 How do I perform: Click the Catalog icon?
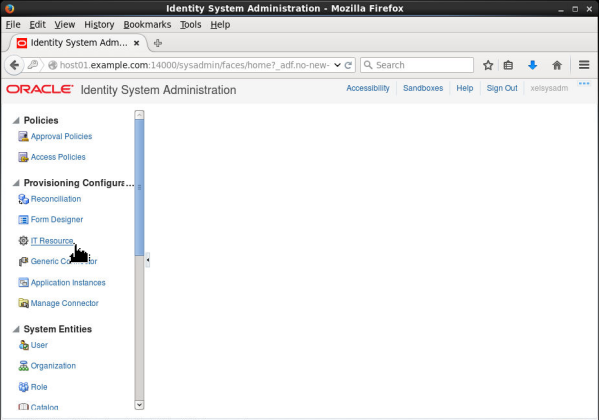(23, 407)
